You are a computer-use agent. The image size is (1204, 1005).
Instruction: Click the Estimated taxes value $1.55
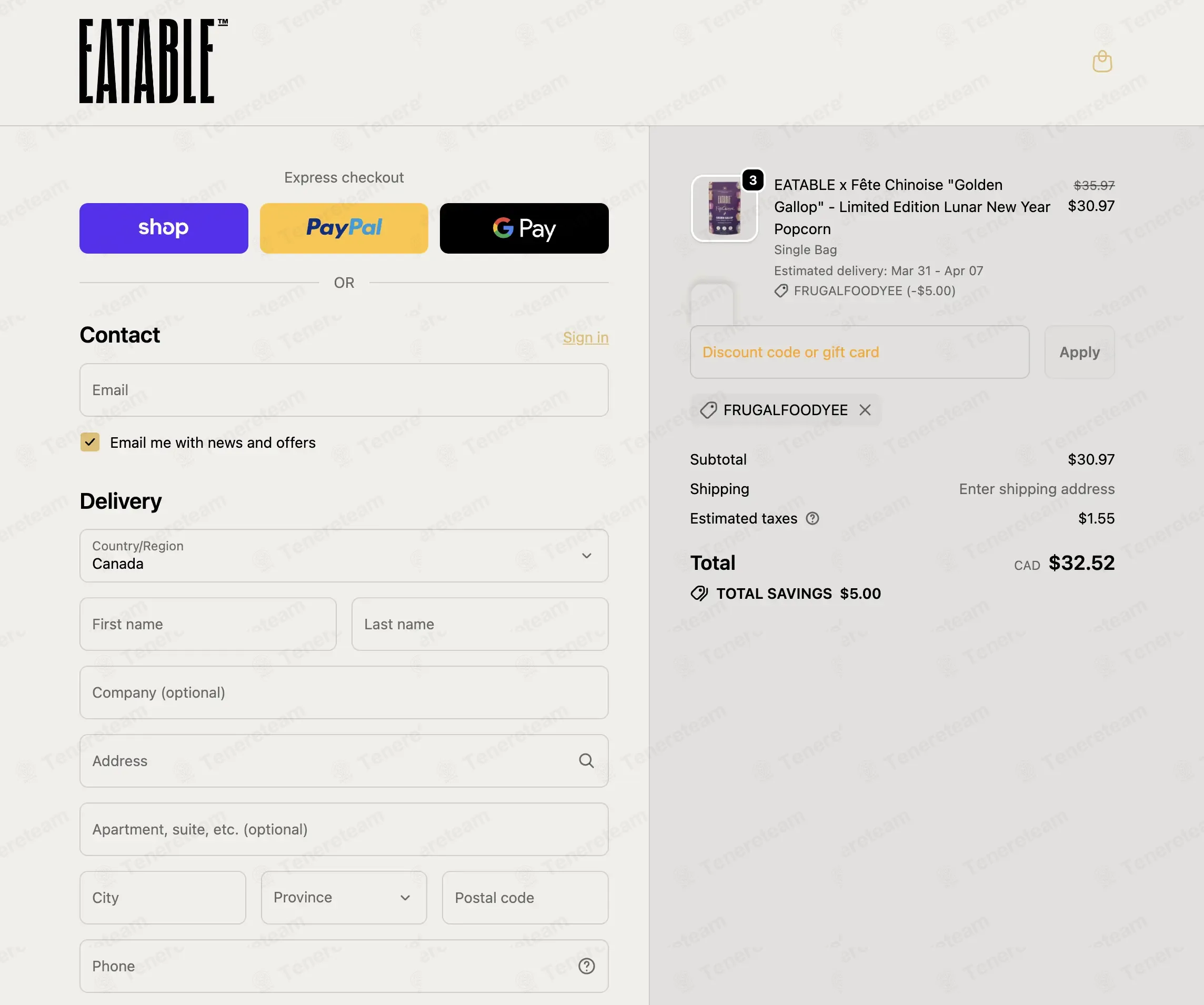[1096, 518]
